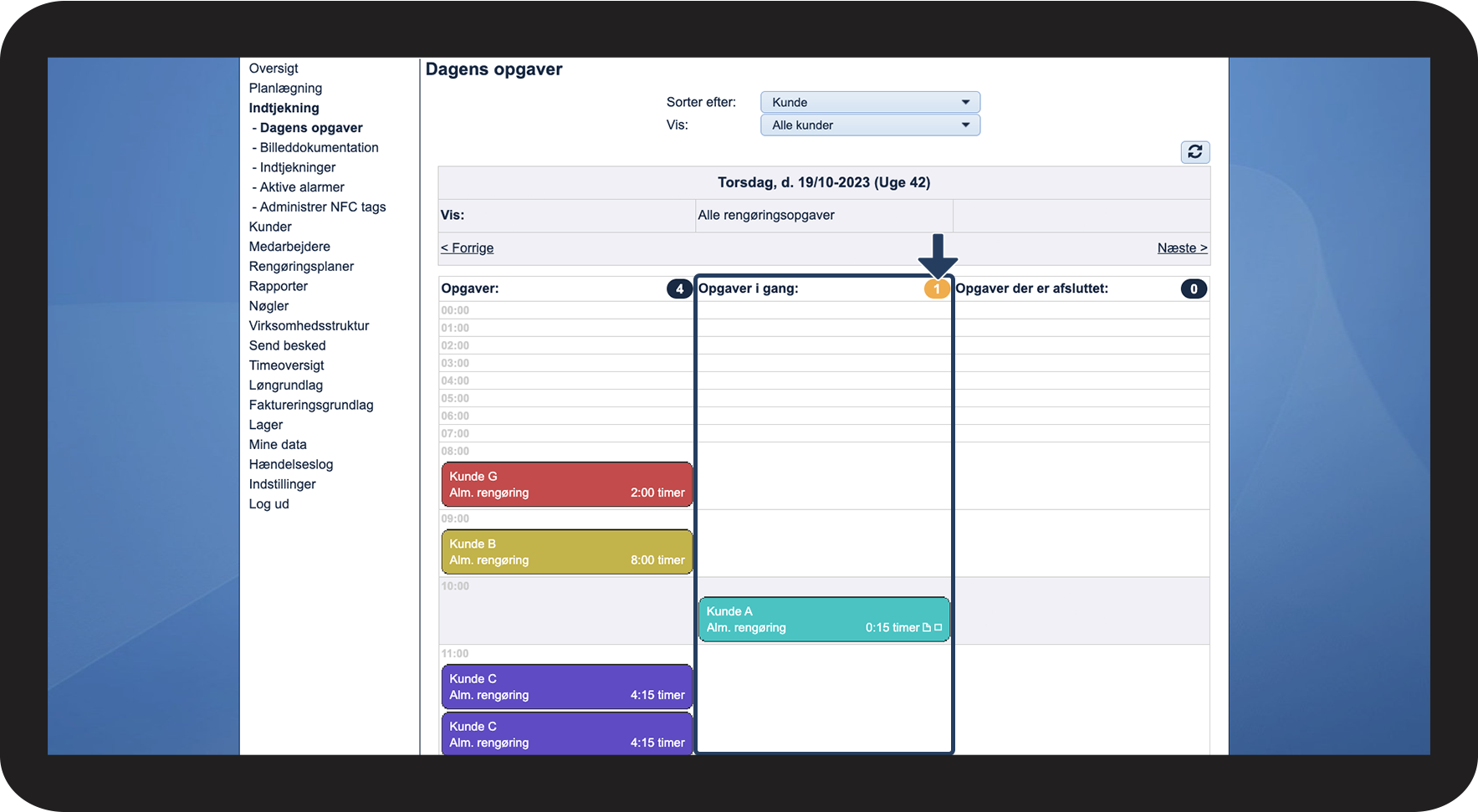Open Nøgler in the sidebar

pos(268,306)
